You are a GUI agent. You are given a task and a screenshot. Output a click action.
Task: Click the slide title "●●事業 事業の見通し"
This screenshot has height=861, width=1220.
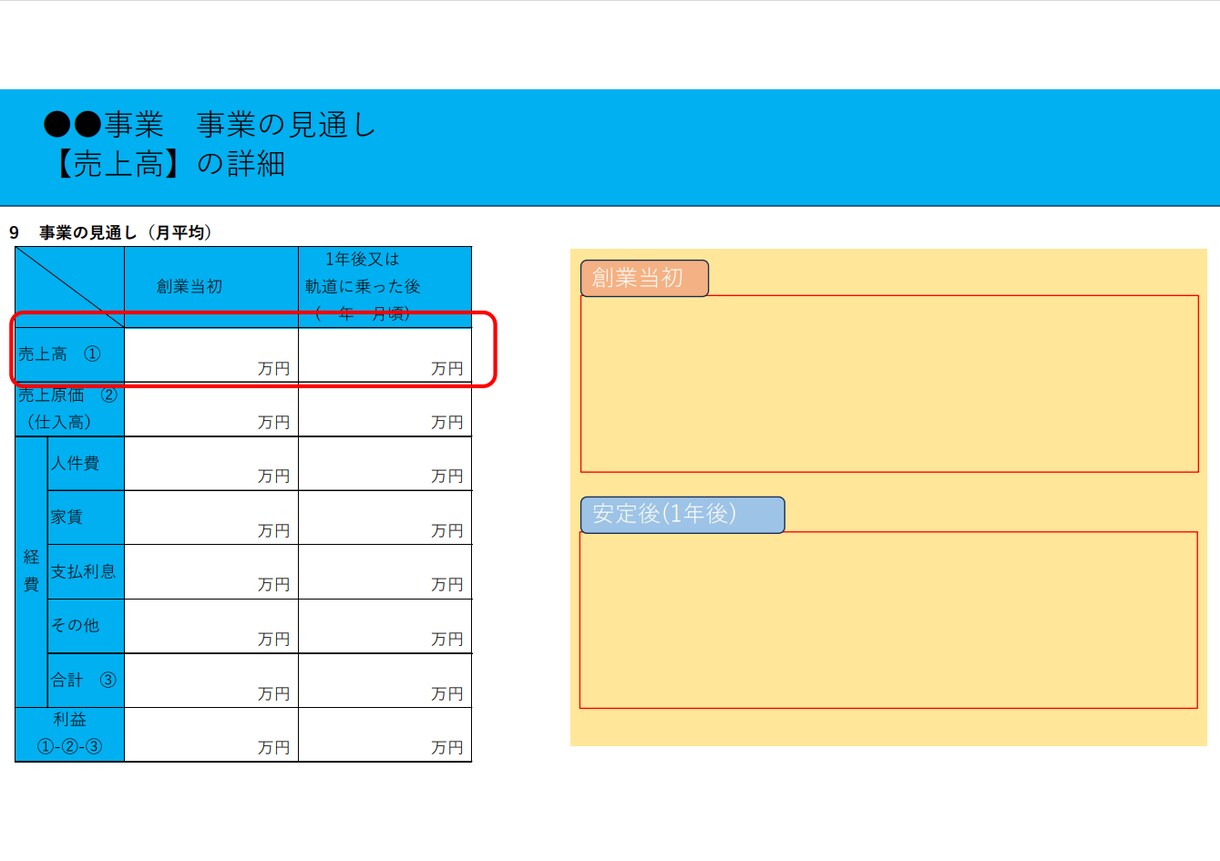pos(210,125)
